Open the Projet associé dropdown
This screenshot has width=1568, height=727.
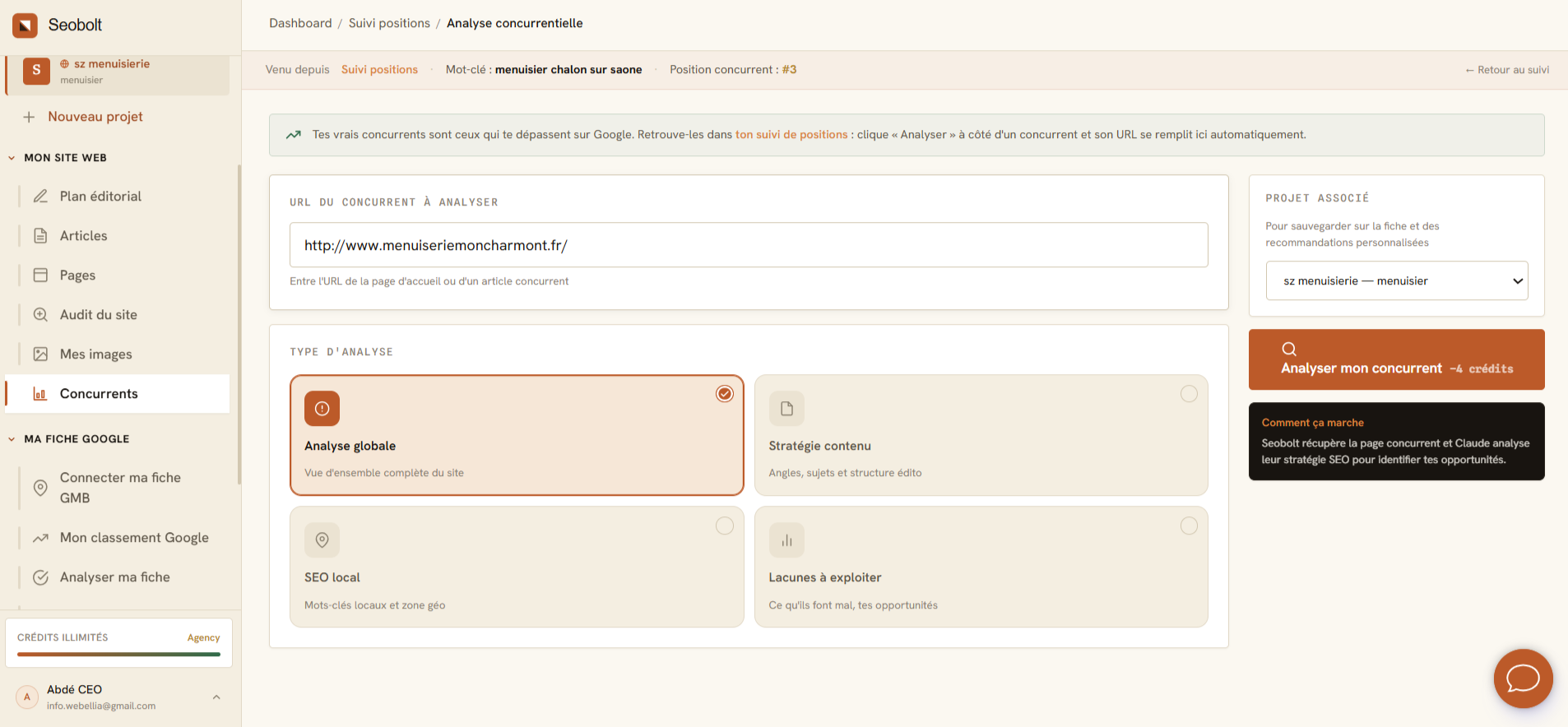1397,281
